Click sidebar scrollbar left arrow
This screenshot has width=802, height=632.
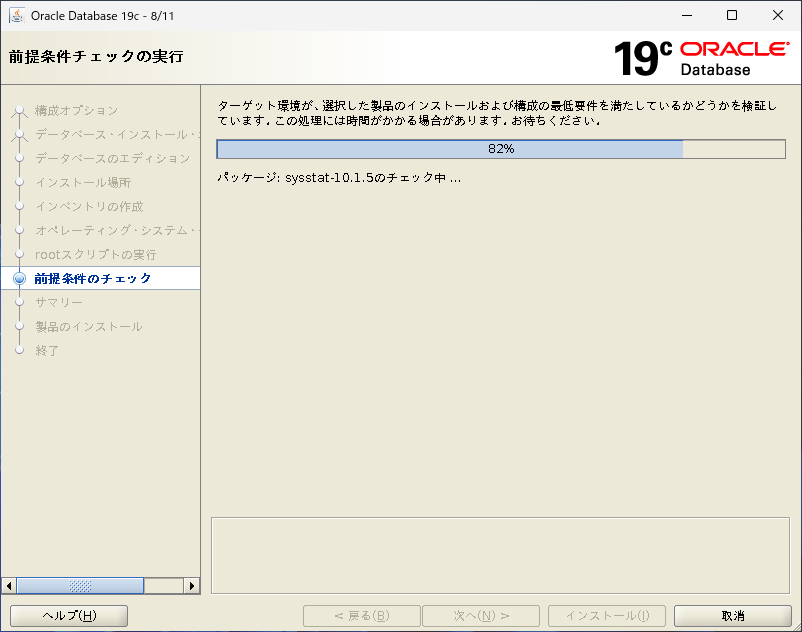9,585
